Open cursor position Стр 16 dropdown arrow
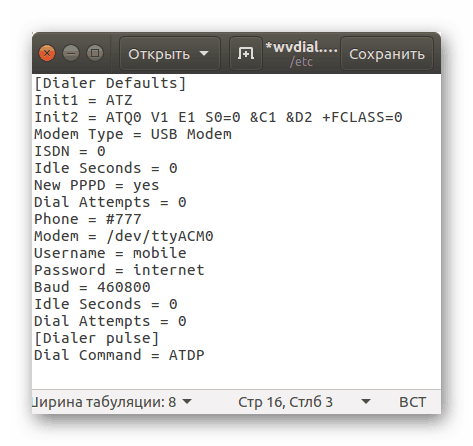The width and height of the screenshot is (473, 446). coord(366,402)
